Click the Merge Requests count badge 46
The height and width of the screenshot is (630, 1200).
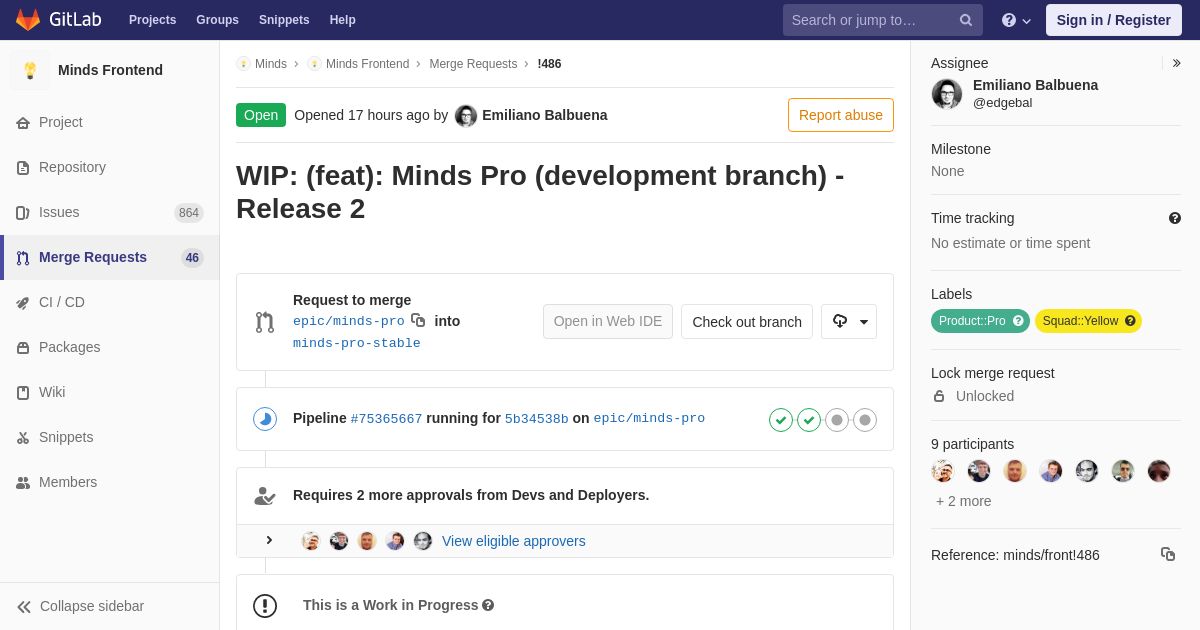[192, 257]
